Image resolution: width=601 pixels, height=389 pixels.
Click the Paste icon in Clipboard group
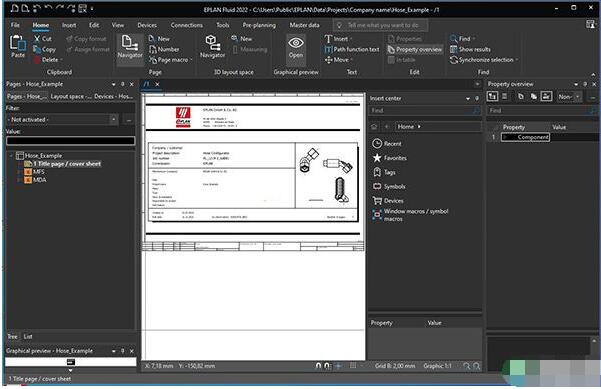coord(17,43)
